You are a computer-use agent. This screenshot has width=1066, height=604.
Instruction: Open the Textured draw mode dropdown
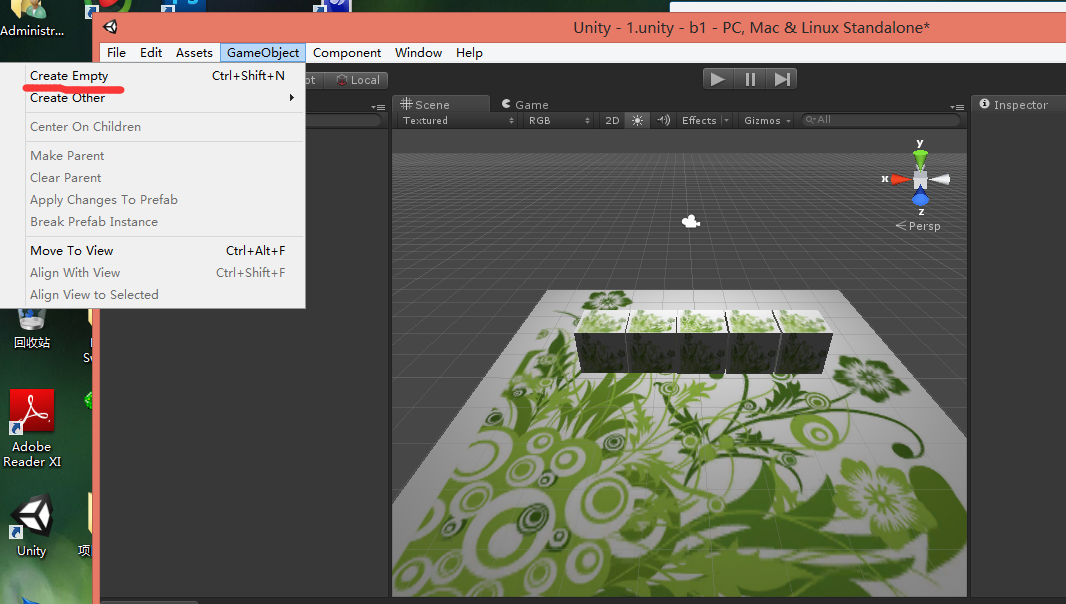(458, 120)
